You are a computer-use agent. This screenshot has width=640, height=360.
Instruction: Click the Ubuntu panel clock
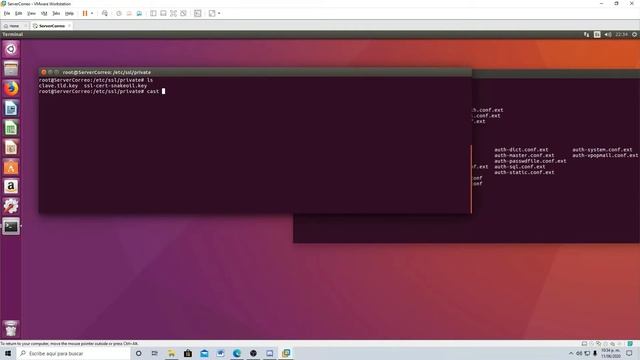621,35
